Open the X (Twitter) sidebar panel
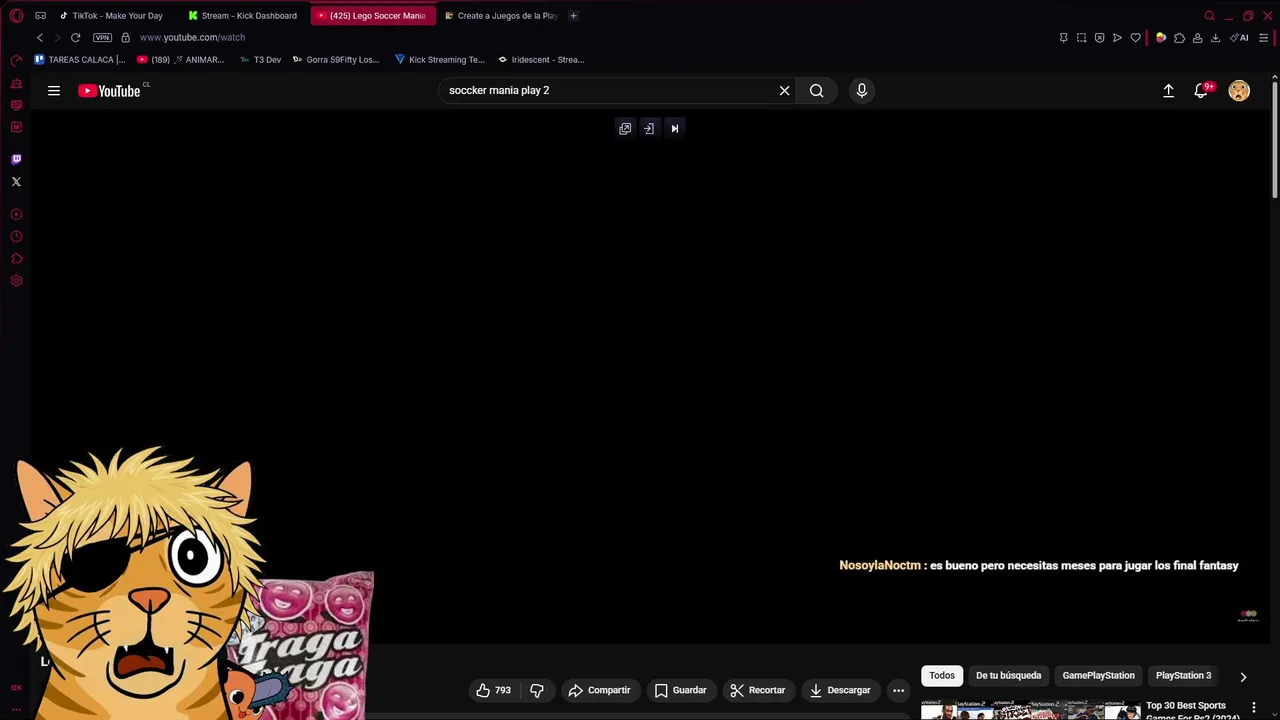This screenshot has height=720, width=1280. tap(16, 182)
